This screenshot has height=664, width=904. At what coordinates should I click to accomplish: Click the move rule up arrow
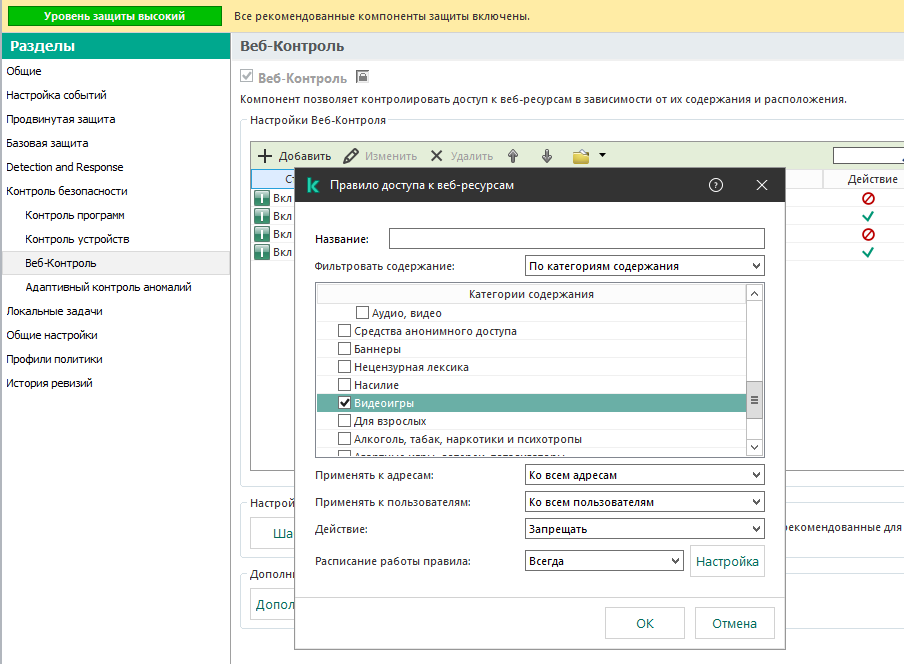coord(513,156)
